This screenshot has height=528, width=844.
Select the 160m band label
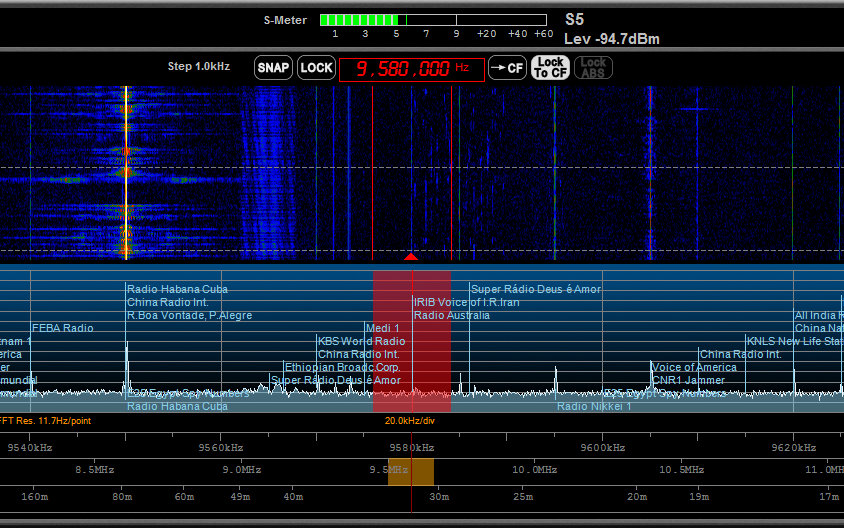pyautogui.click(x=34, y=497)
